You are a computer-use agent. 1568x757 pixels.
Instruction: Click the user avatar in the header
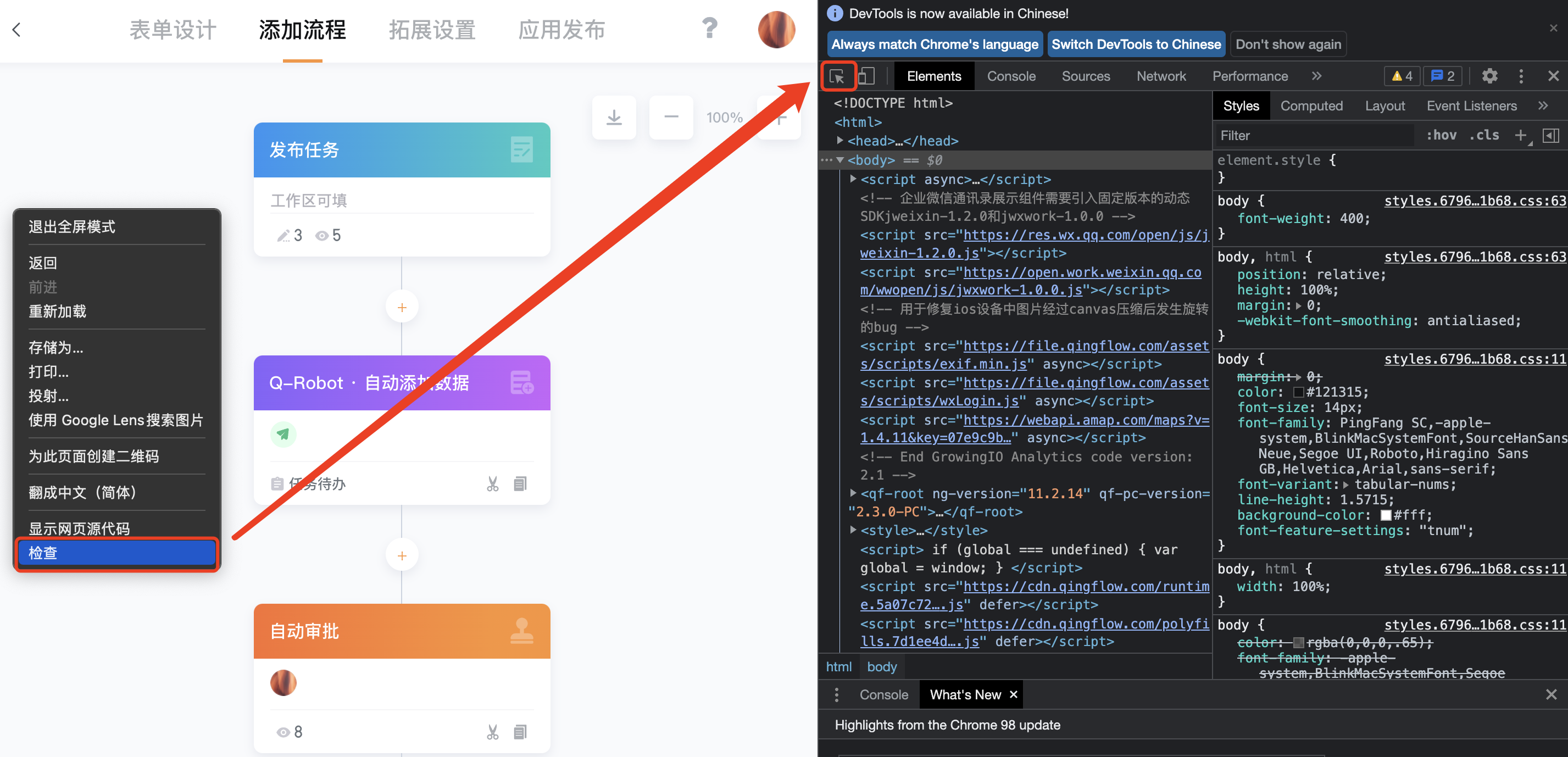(776, 29)
